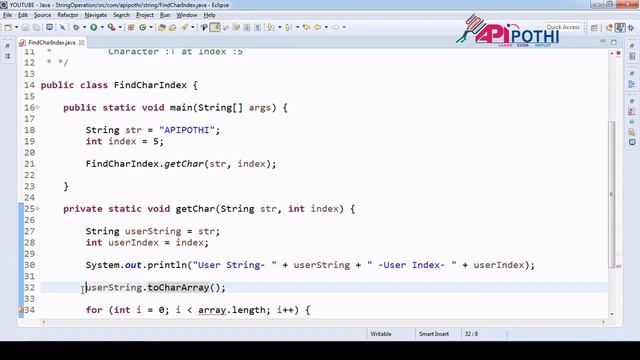Click the Save icon in toolbar
Image resolution: width=640 pixels, height=360 pixels.
pos(26,27)
